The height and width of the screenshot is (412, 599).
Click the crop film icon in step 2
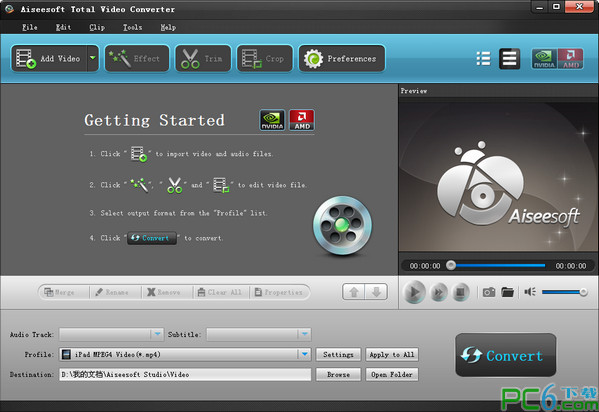[x=221, y=185]
